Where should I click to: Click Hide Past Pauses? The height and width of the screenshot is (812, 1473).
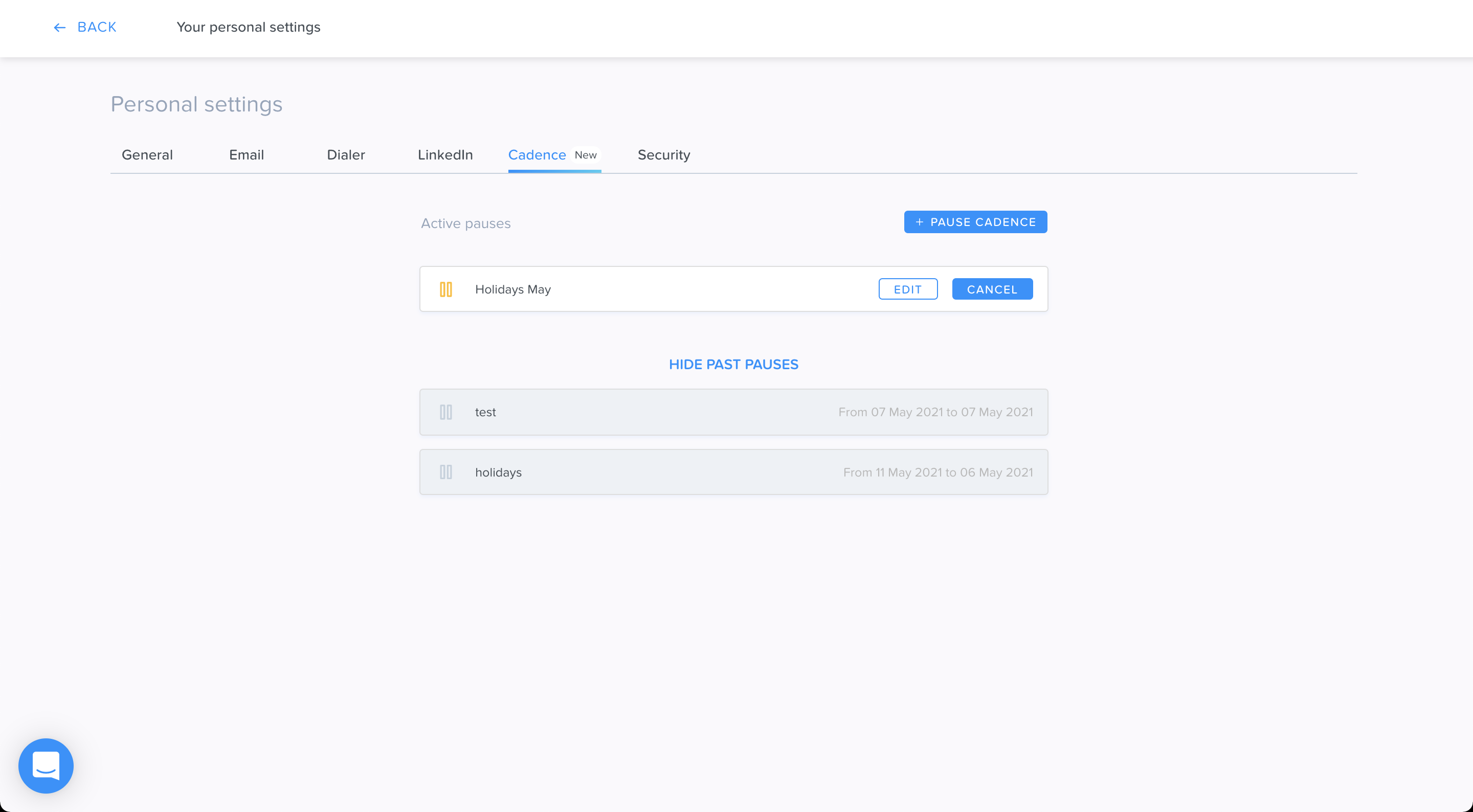pyautogui.click(x=733, y=364)
